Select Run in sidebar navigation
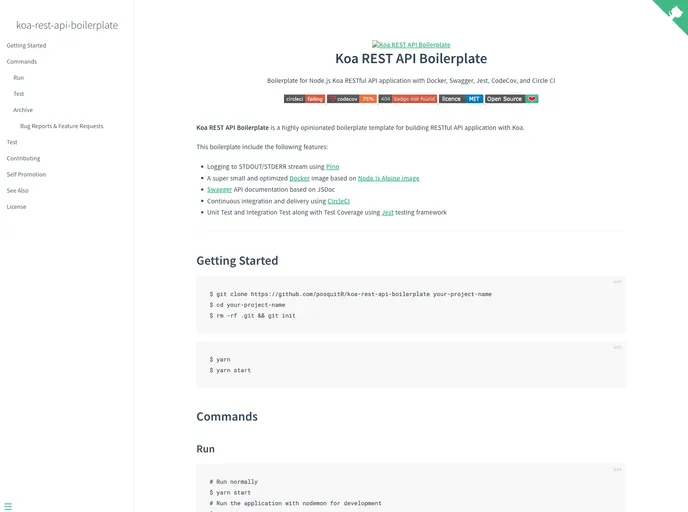 coord(18,78)
